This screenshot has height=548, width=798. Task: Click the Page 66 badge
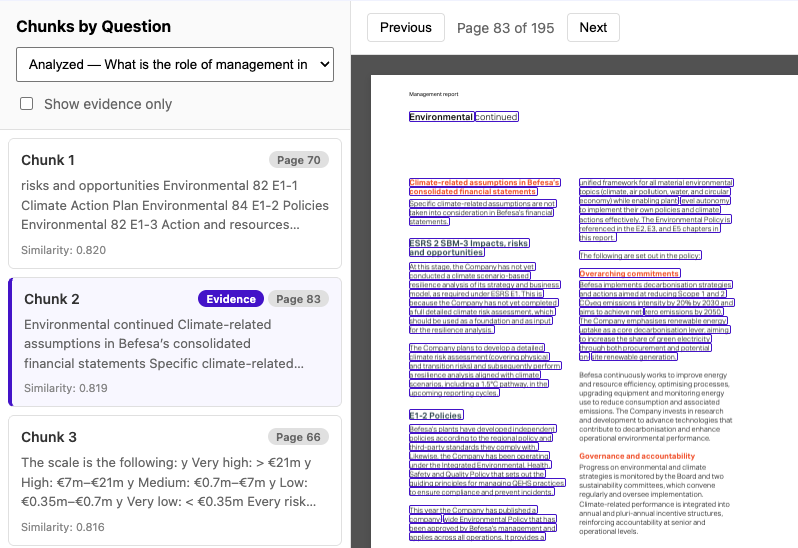click(x=298, y=437)
